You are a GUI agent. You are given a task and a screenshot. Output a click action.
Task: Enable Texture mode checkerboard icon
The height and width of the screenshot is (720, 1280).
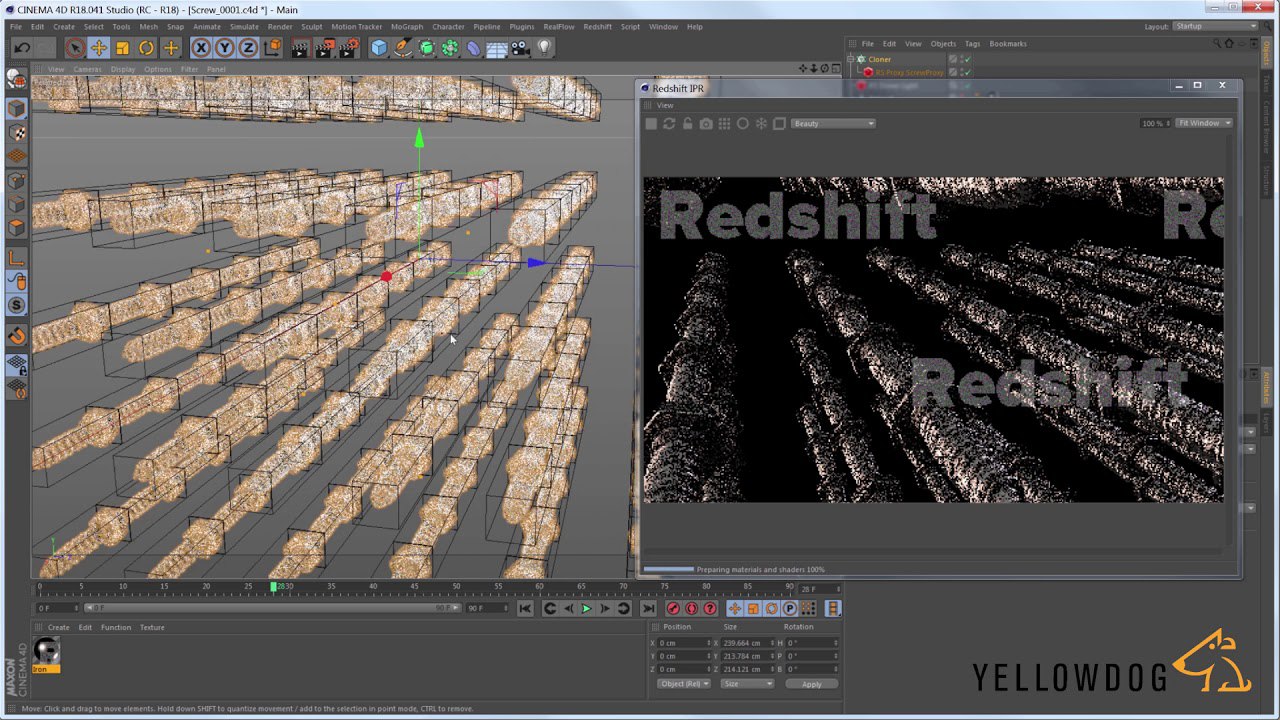[x=17, y=132]
